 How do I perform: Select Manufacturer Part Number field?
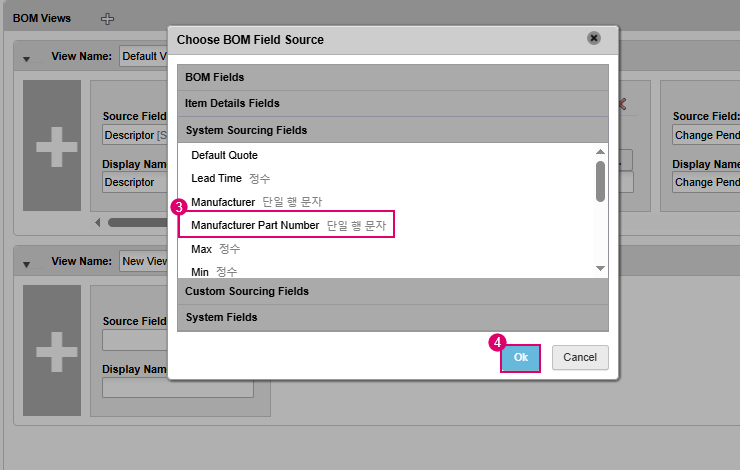(x=255, y=226)
